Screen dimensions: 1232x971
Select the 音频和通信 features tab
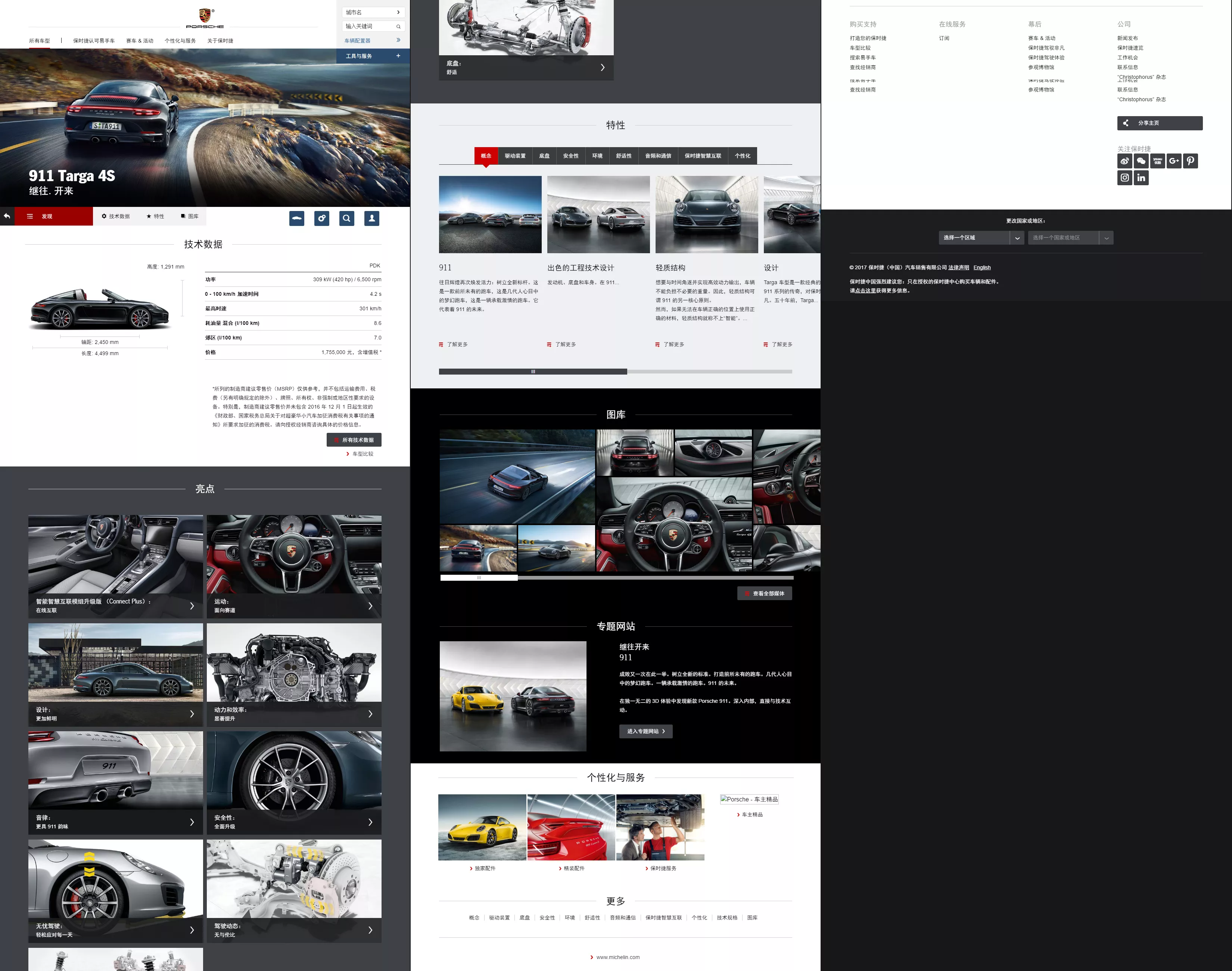coord(658,156)
